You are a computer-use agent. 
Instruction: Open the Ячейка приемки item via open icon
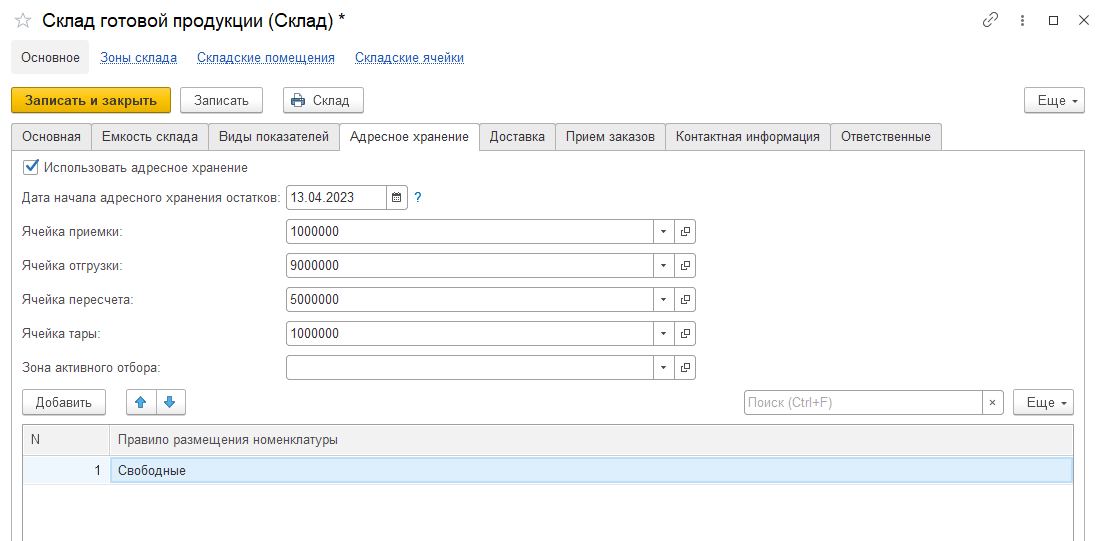click(x=686, y=232)
